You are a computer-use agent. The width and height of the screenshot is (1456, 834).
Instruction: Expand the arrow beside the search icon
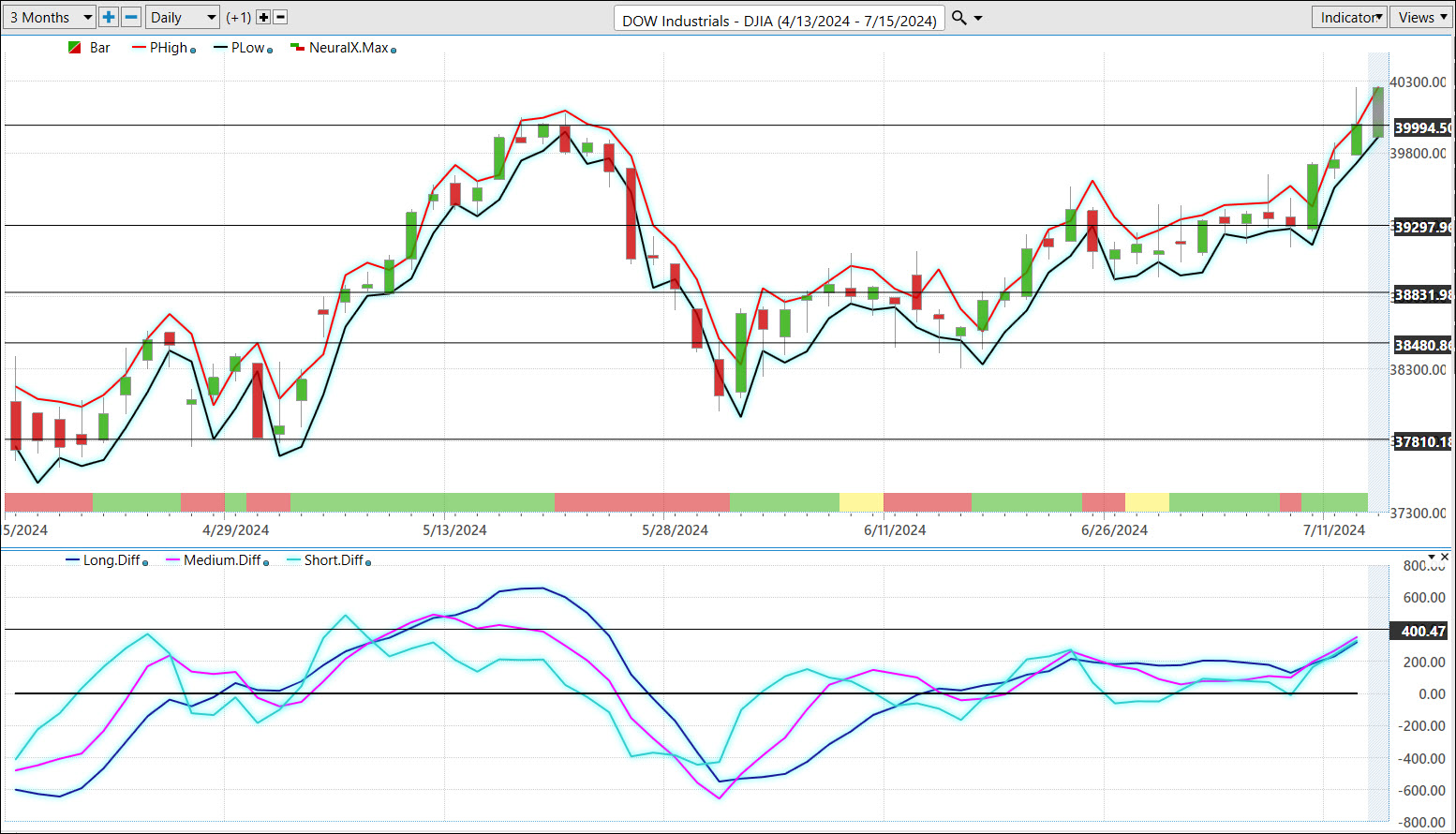978,18
